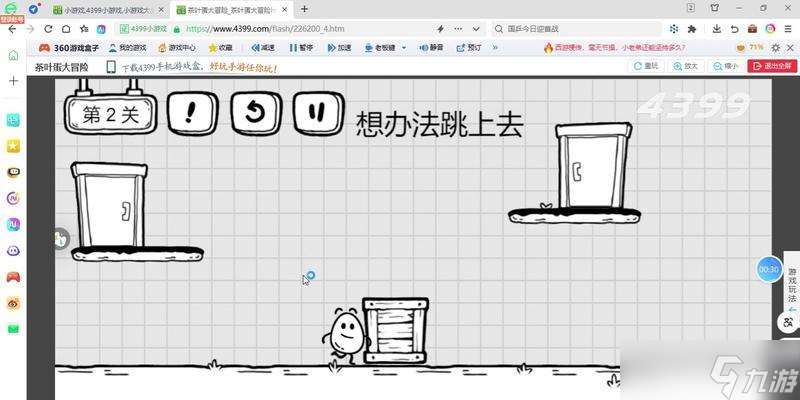The image size is (800, 400).
Task: Open the toolbox briefcase icon
Action: click(753, 29)
